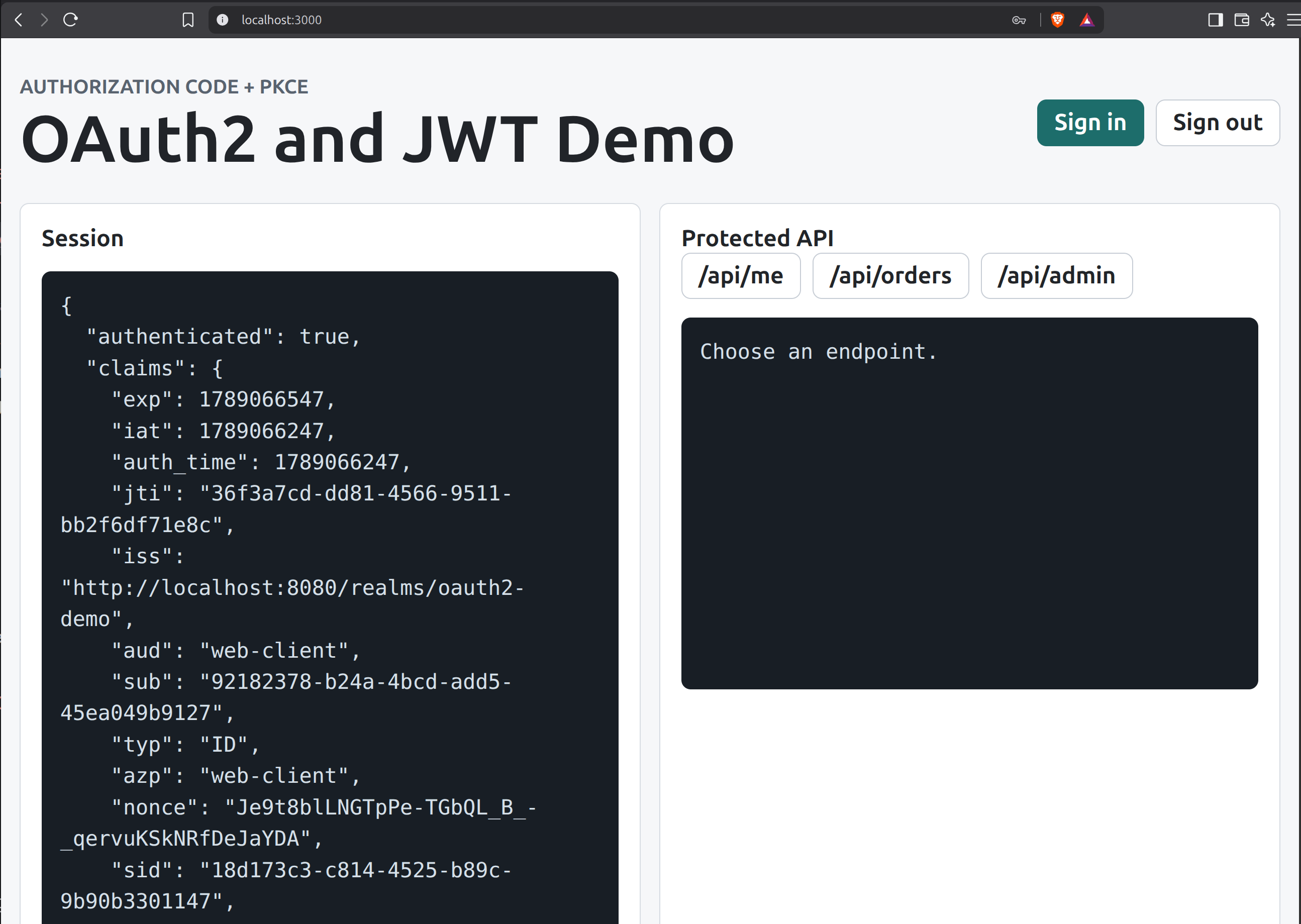The image size is (1301, 924).
Task: Toggle the browser sidebar panel icon
Action: coord(1216,20)
